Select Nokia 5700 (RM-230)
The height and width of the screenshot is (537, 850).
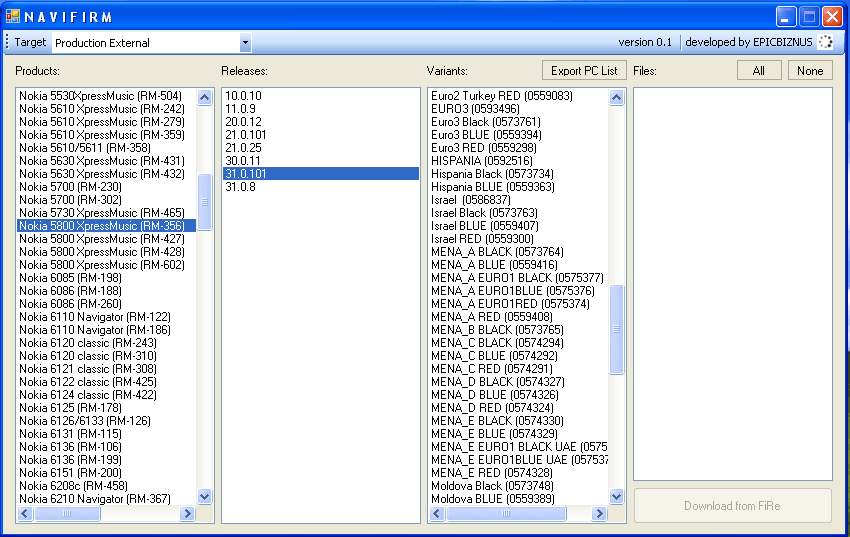coord(107,187)
